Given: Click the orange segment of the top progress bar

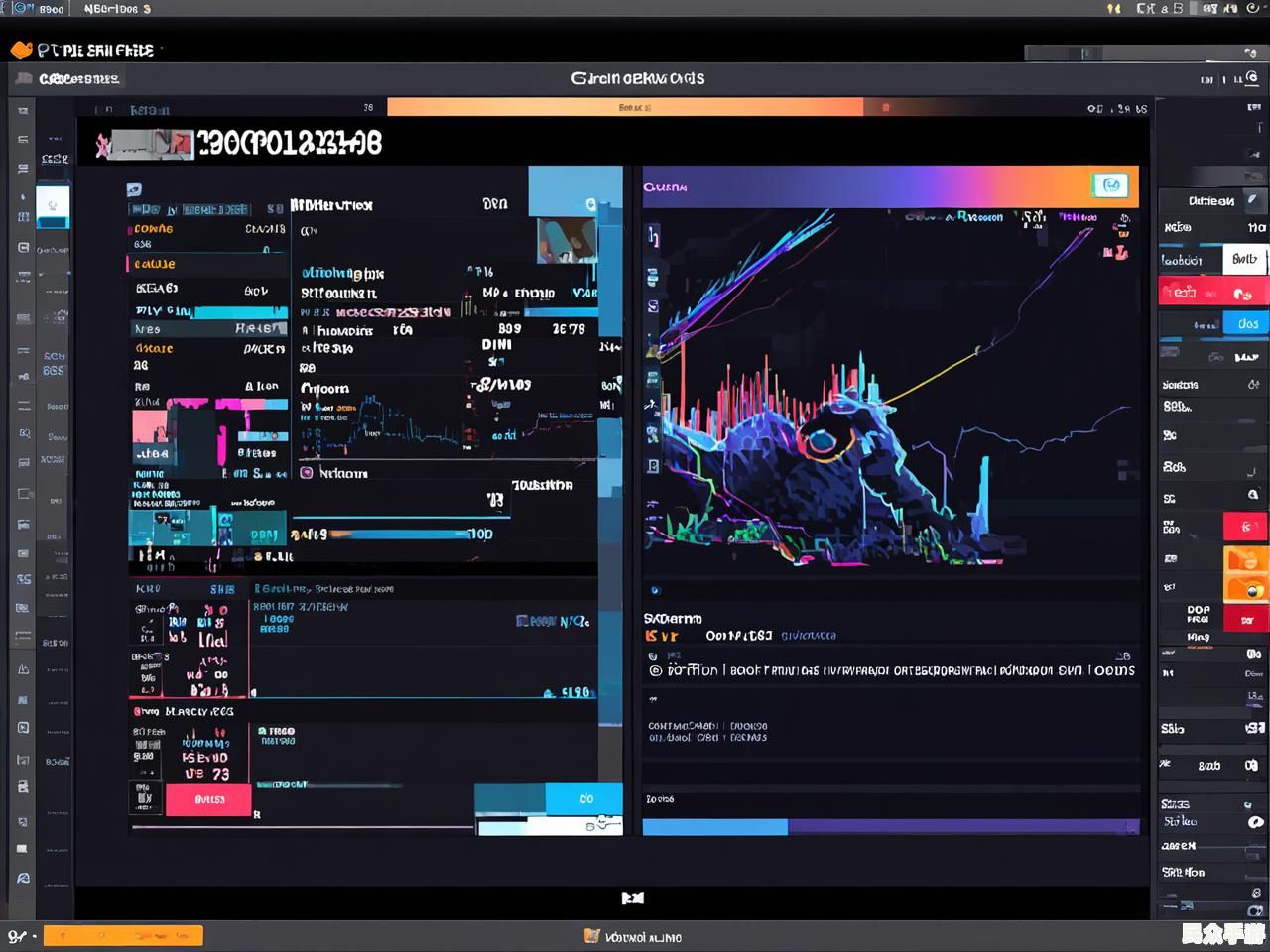Looking at the screenshot, I should (x=624, y=107).
